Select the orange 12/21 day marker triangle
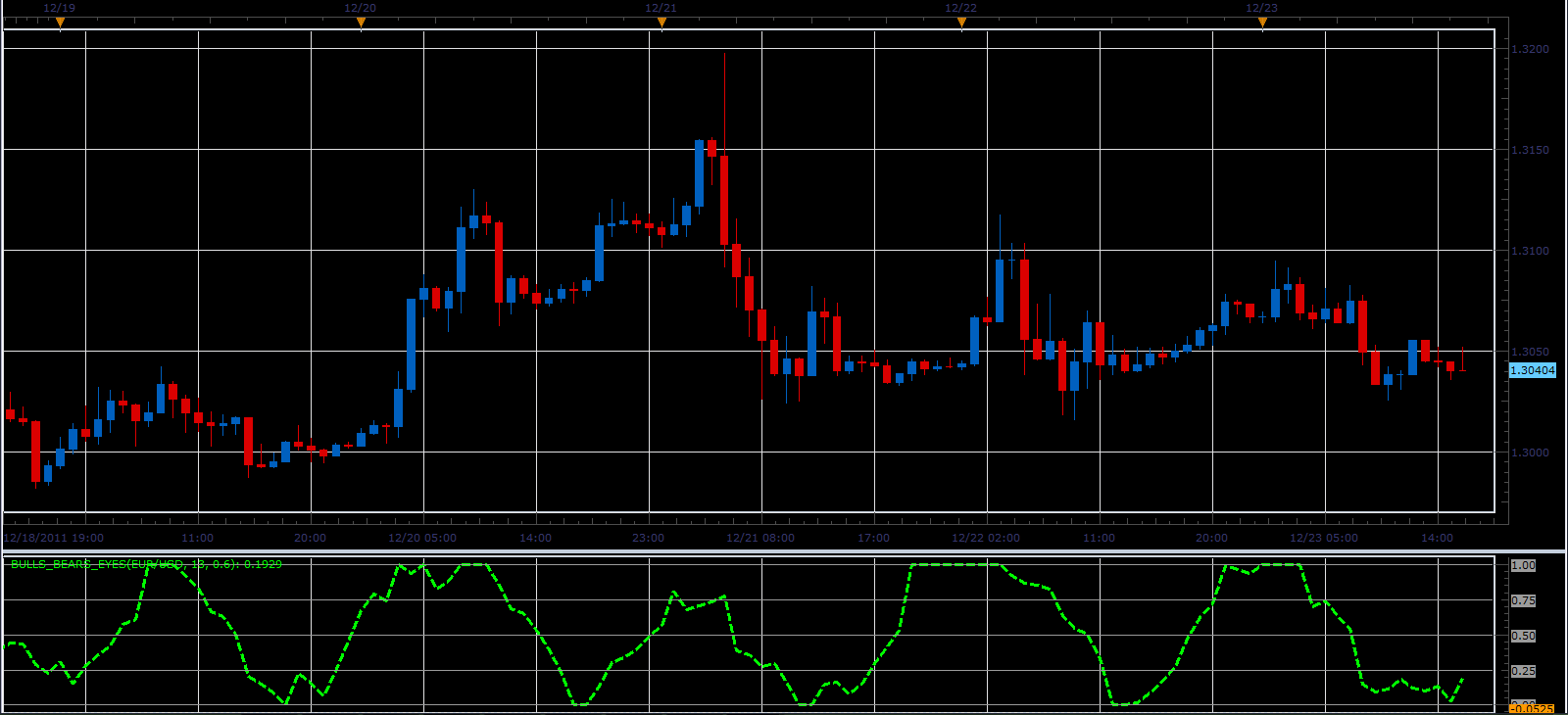Image resolution: width=1568 pixels, height=715 pixels. click(661, 22)
